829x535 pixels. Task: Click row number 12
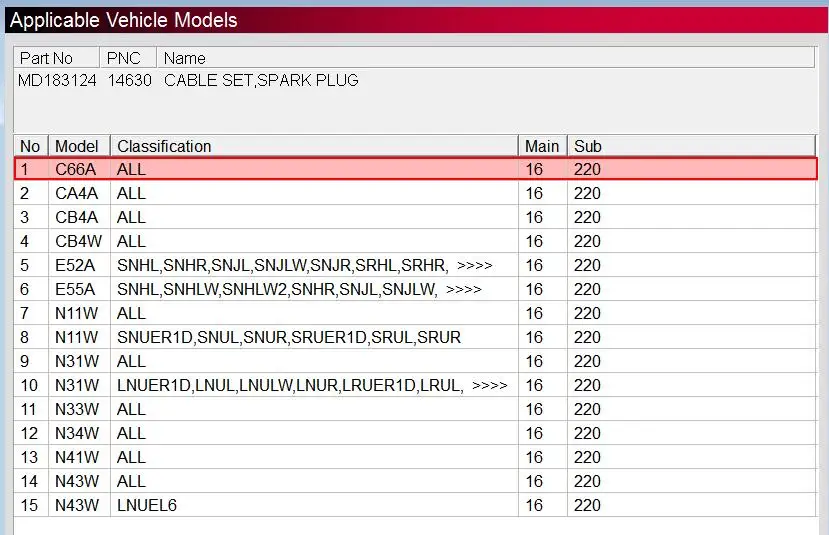(29, 433)
